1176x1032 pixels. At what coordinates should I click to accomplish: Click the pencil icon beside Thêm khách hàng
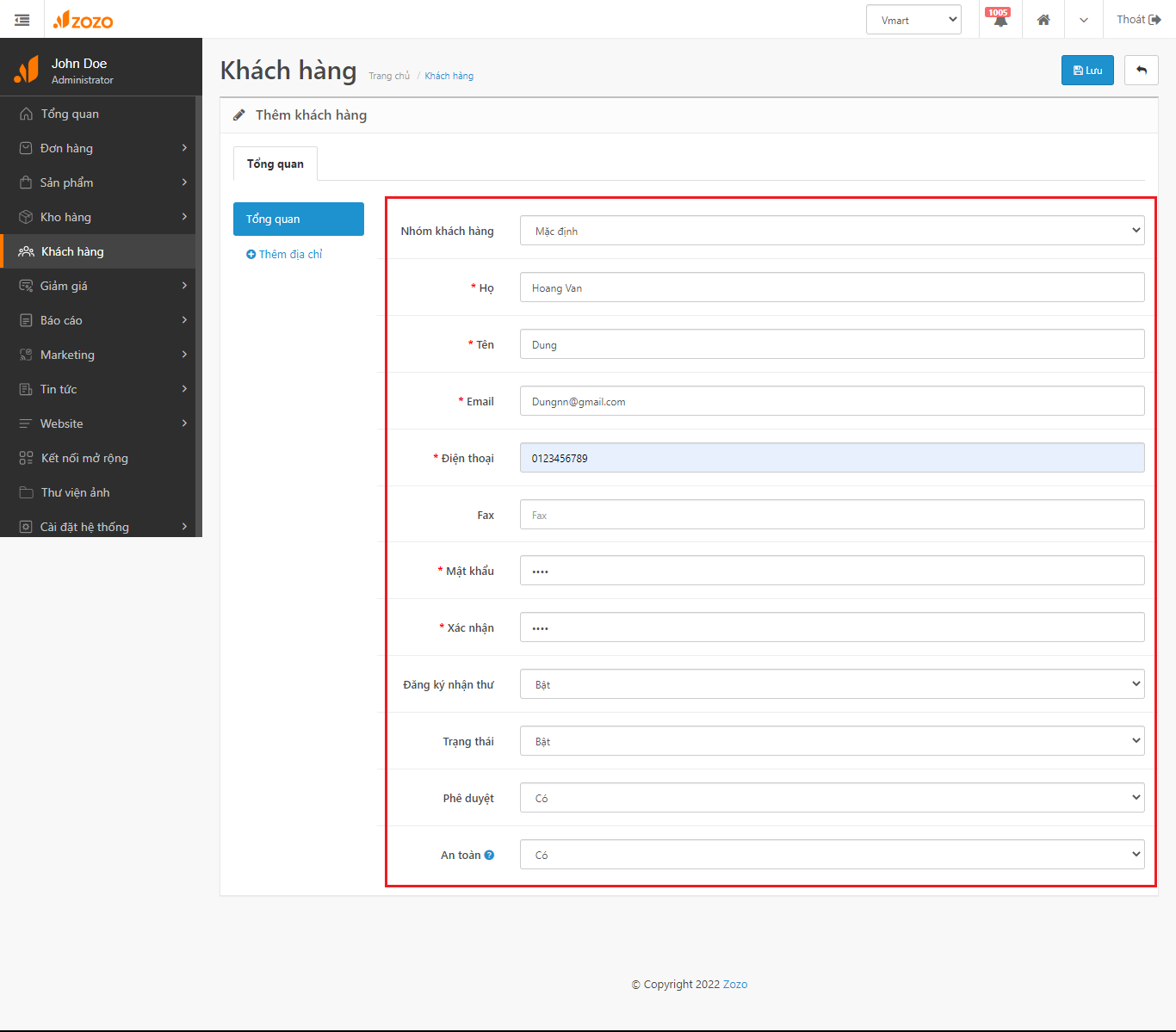tap(239, 114)
